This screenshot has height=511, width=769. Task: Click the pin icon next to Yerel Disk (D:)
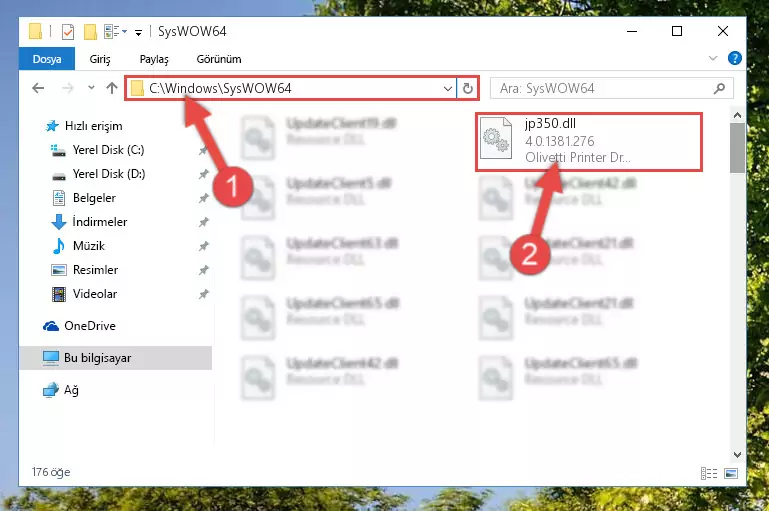204,175
